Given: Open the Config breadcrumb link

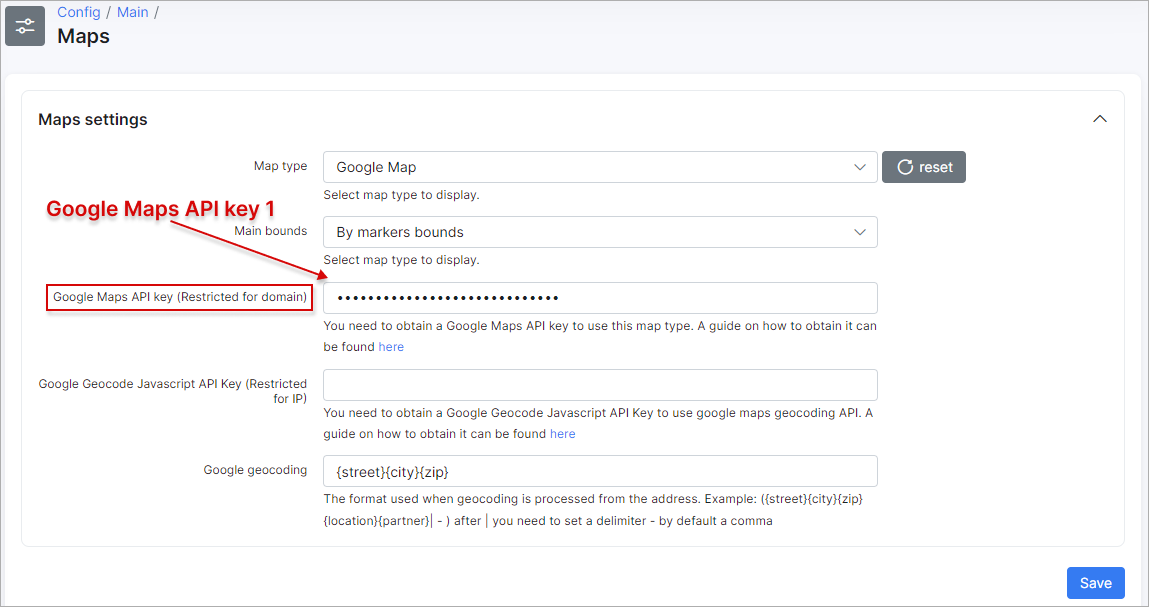Looking at the screenshot, I should (78, 12).
